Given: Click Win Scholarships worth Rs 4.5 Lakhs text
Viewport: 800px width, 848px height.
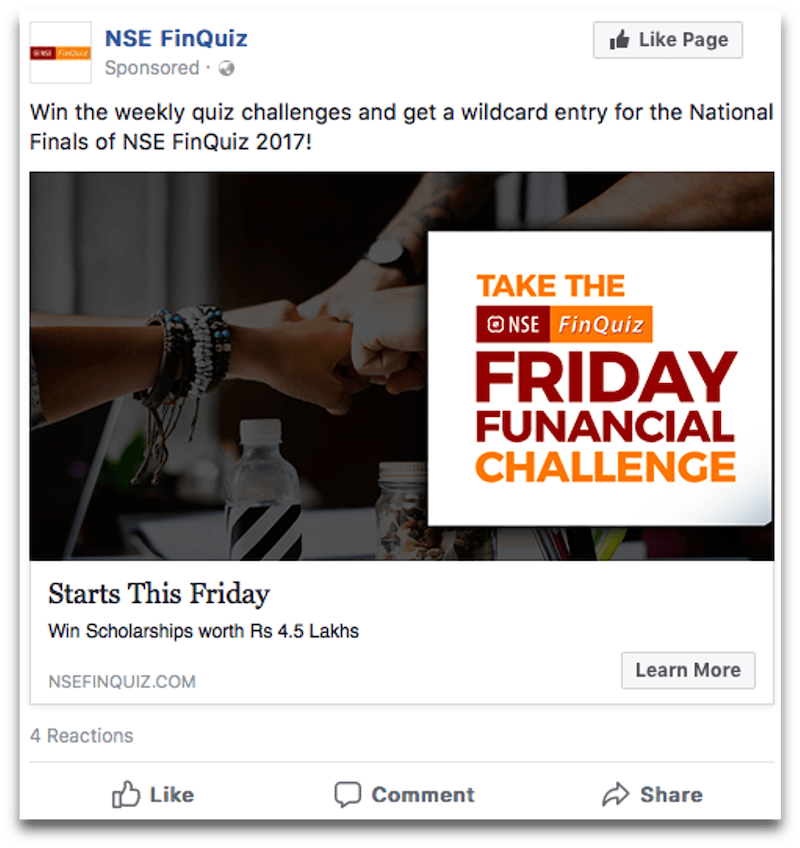Looking at the screenshot, I should click(x=203, y=631).
